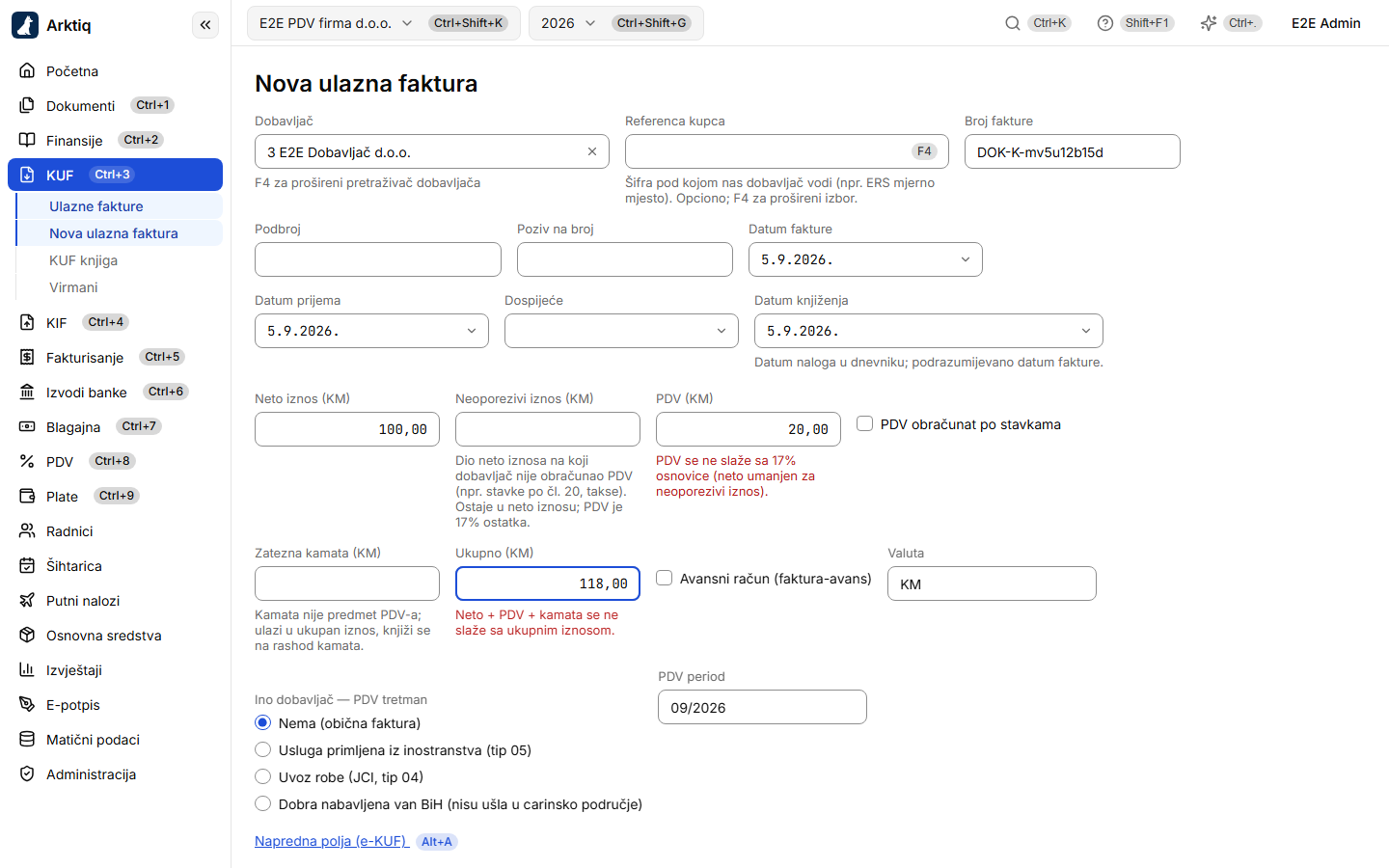Open the Virmani submenu item
Viewport: 1389px width, 868px height.
click(120, 287)
